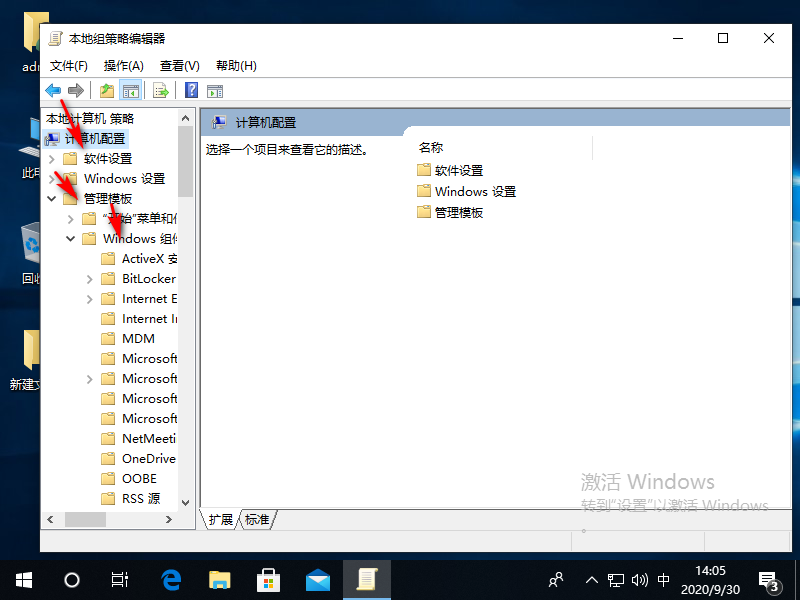Open Microsoft Store from taskbar

pos(269,580)
